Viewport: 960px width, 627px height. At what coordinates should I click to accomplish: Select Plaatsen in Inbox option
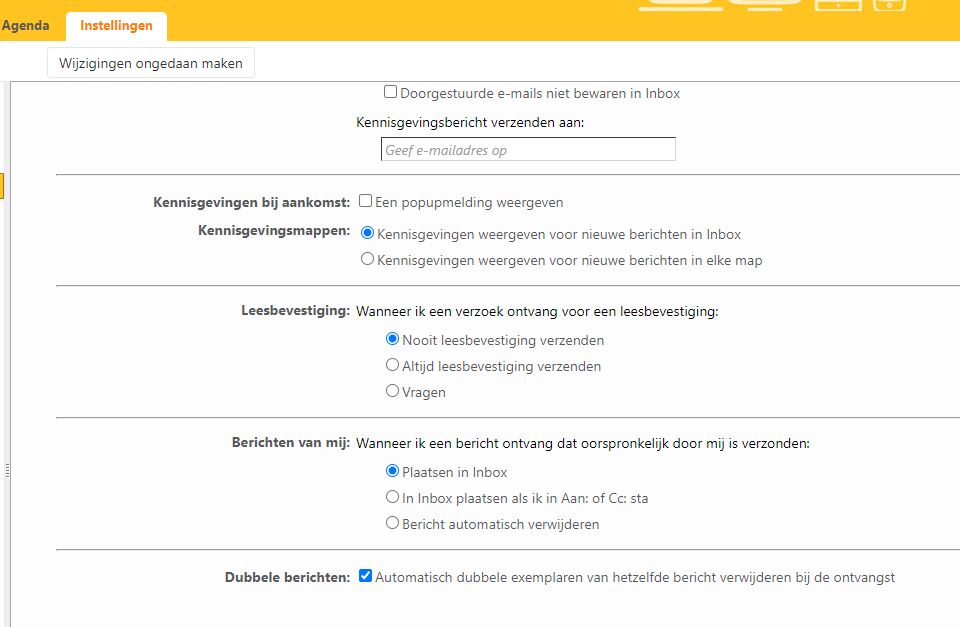coord(392,471)
